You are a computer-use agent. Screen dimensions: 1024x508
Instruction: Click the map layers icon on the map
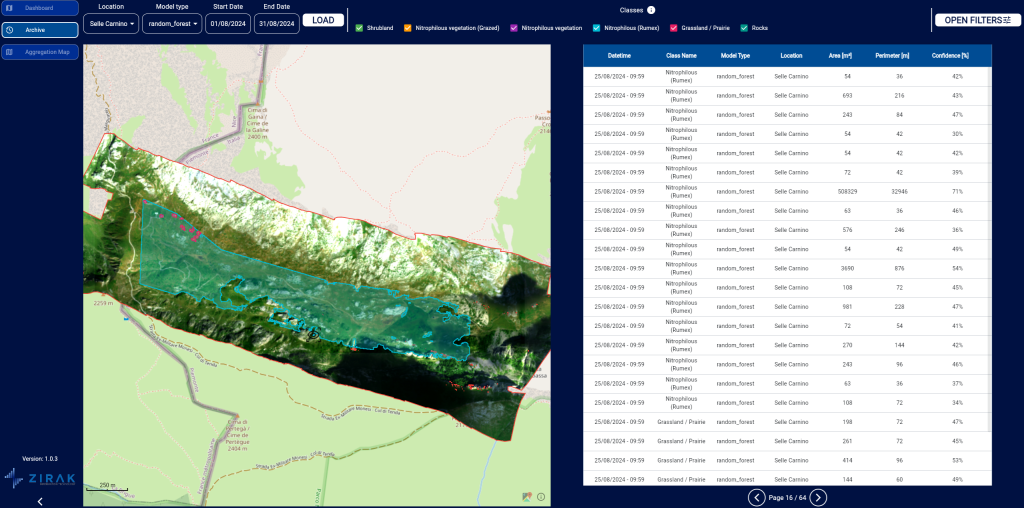526,496
